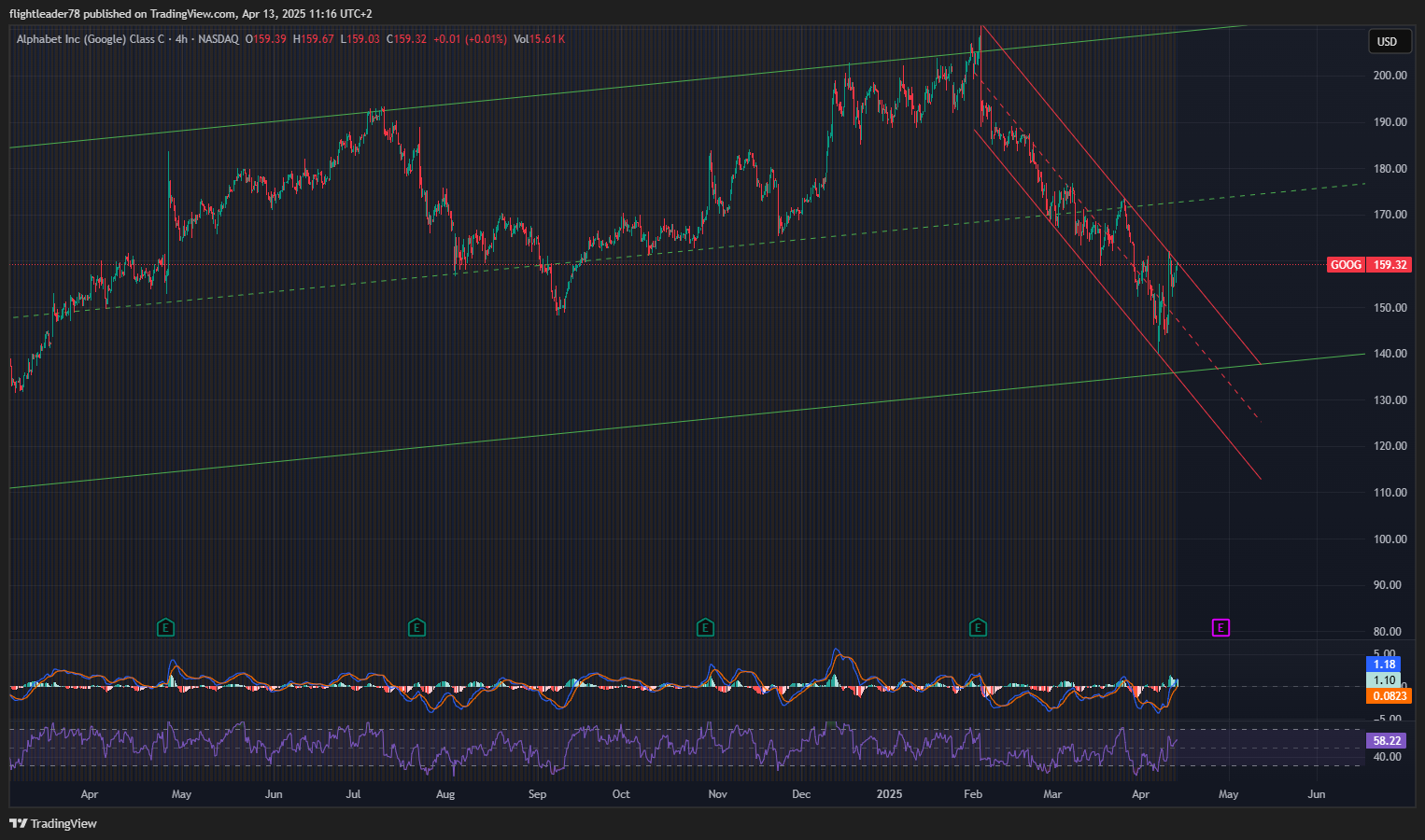Click the 190.00 price axis label
Image resolution: width=1425 pixels, height=840 pixels.
(x=1390, y=122)
